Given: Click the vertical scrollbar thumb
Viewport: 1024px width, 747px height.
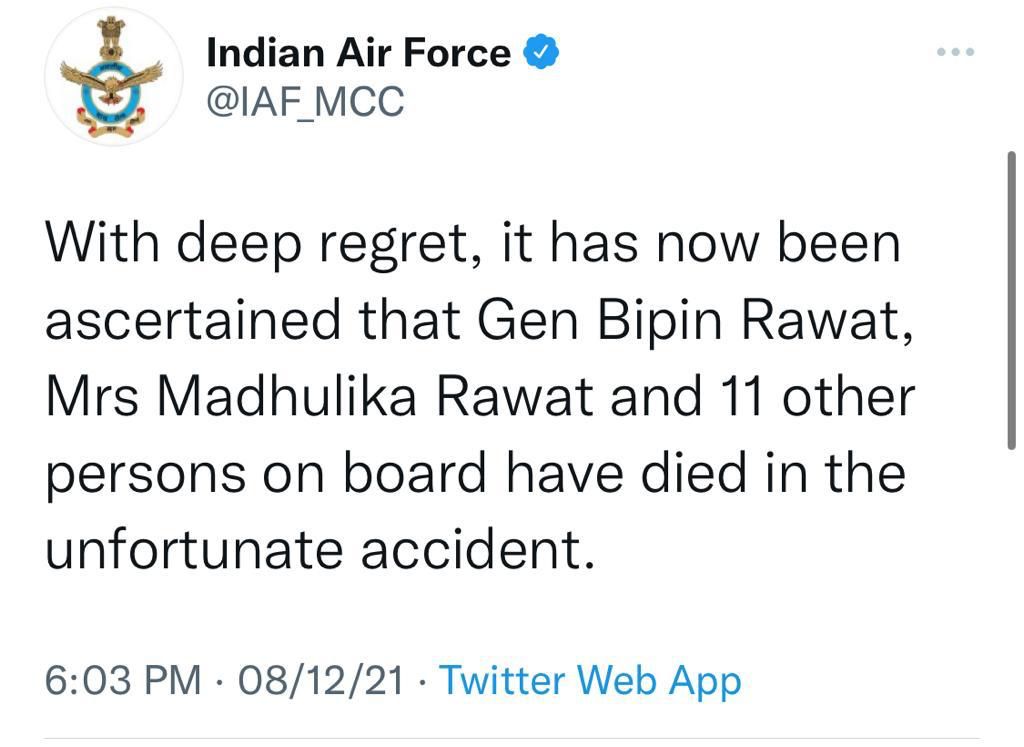Looking at the screenshot, I should (1011, 300).
